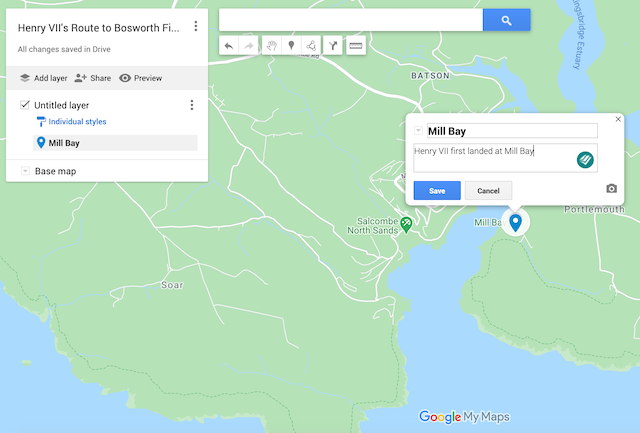
Task: Click the blue search magnifier button
Action: [x=507, y=20]
